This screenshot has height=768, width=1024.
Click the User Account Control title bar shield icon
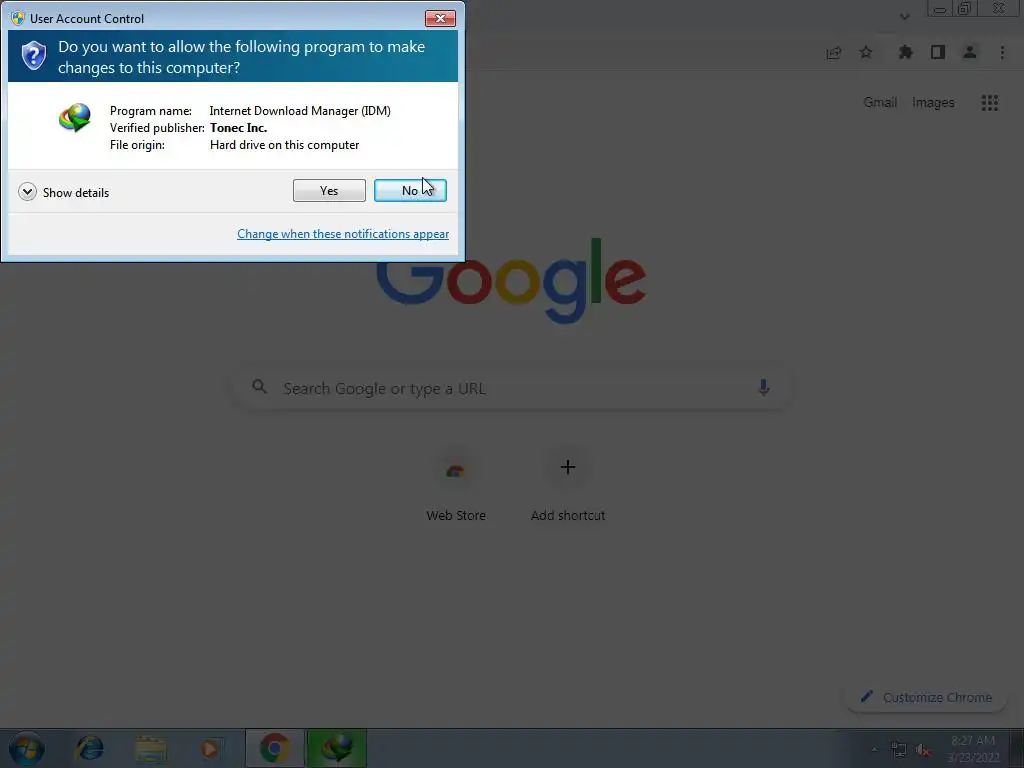pyautogui.click(x=18, y=18)
